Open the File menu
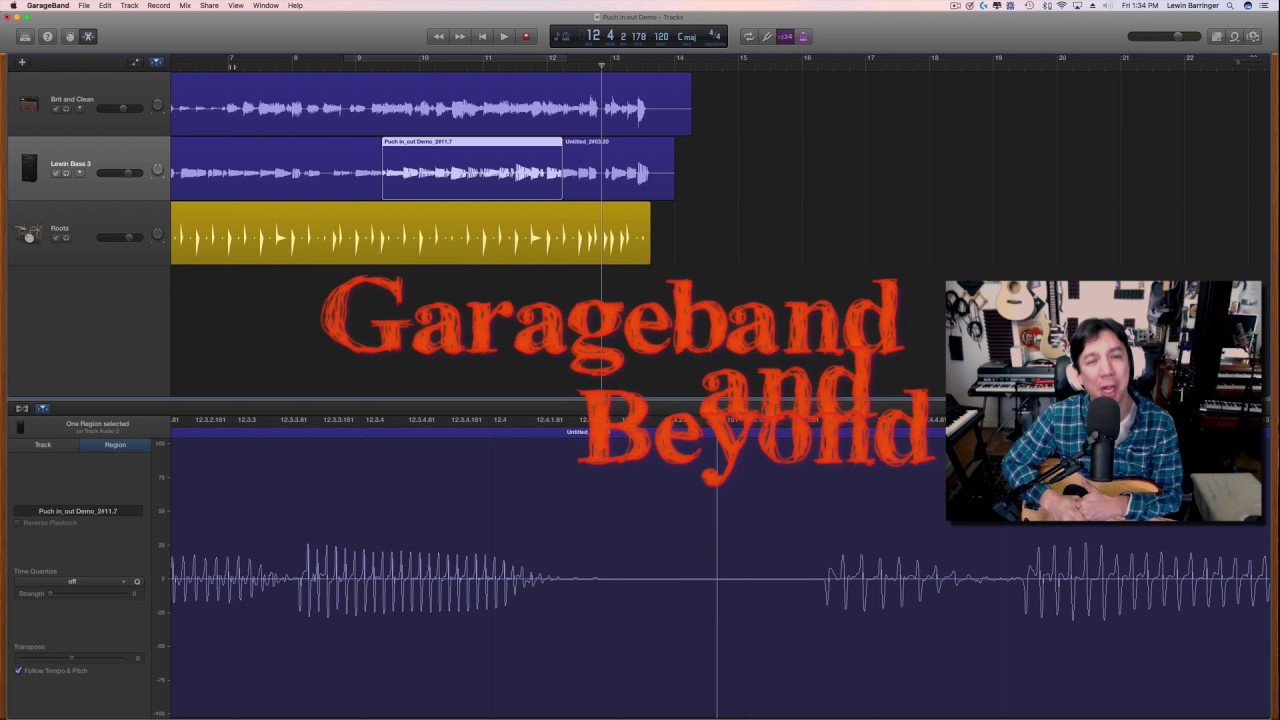The height and width of the screenshot is (720, 1280). pyautogui.click(x=84, y=6)
